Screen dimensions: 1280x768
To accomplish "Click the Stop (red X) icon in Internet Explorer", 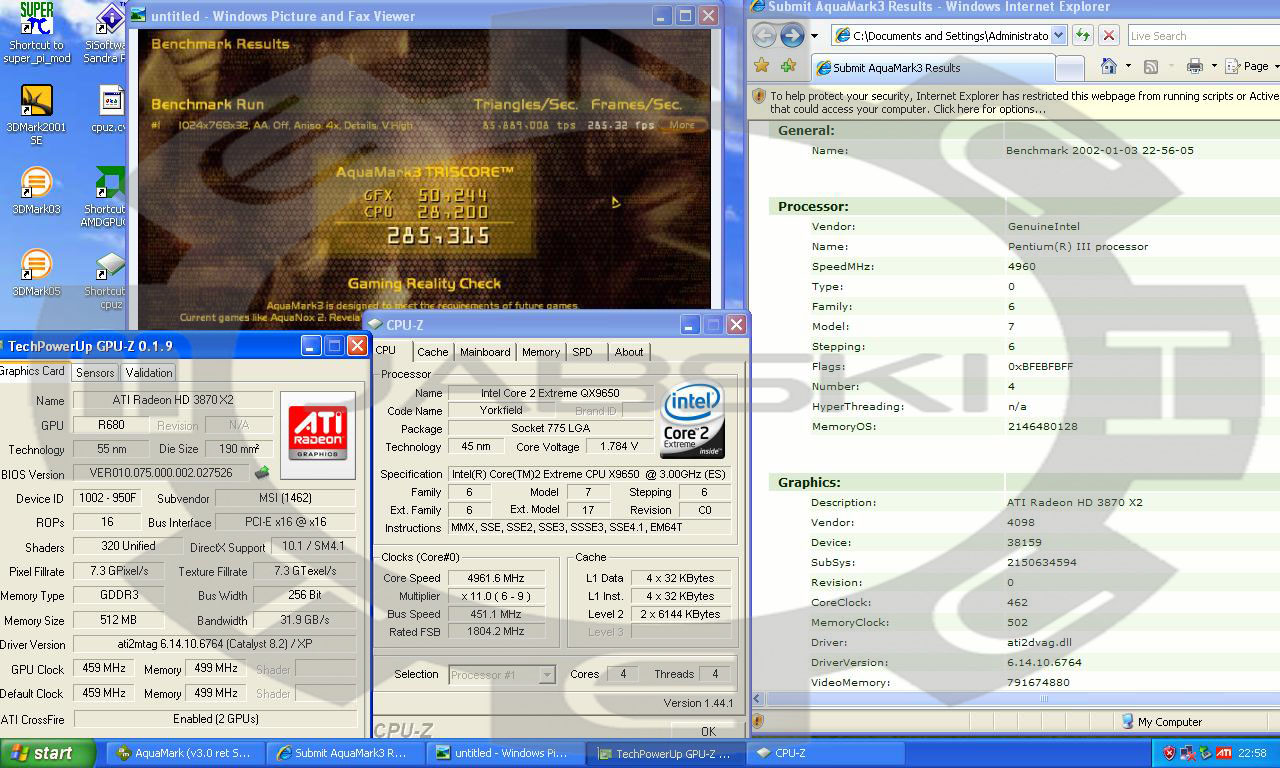I will coord(1108,35).
